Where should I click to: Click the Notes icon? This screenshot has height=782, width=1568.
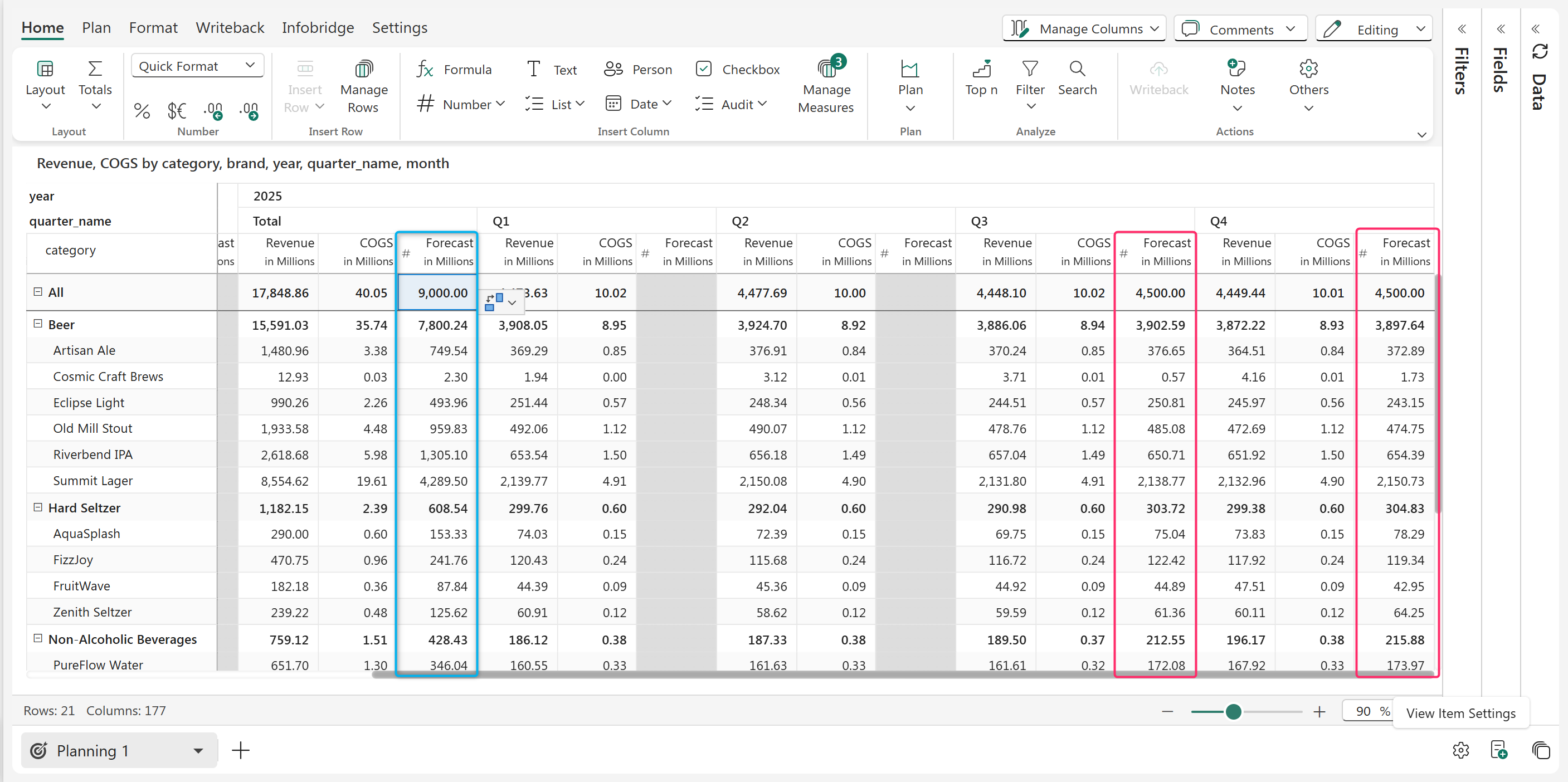(x=1236, y=69)
